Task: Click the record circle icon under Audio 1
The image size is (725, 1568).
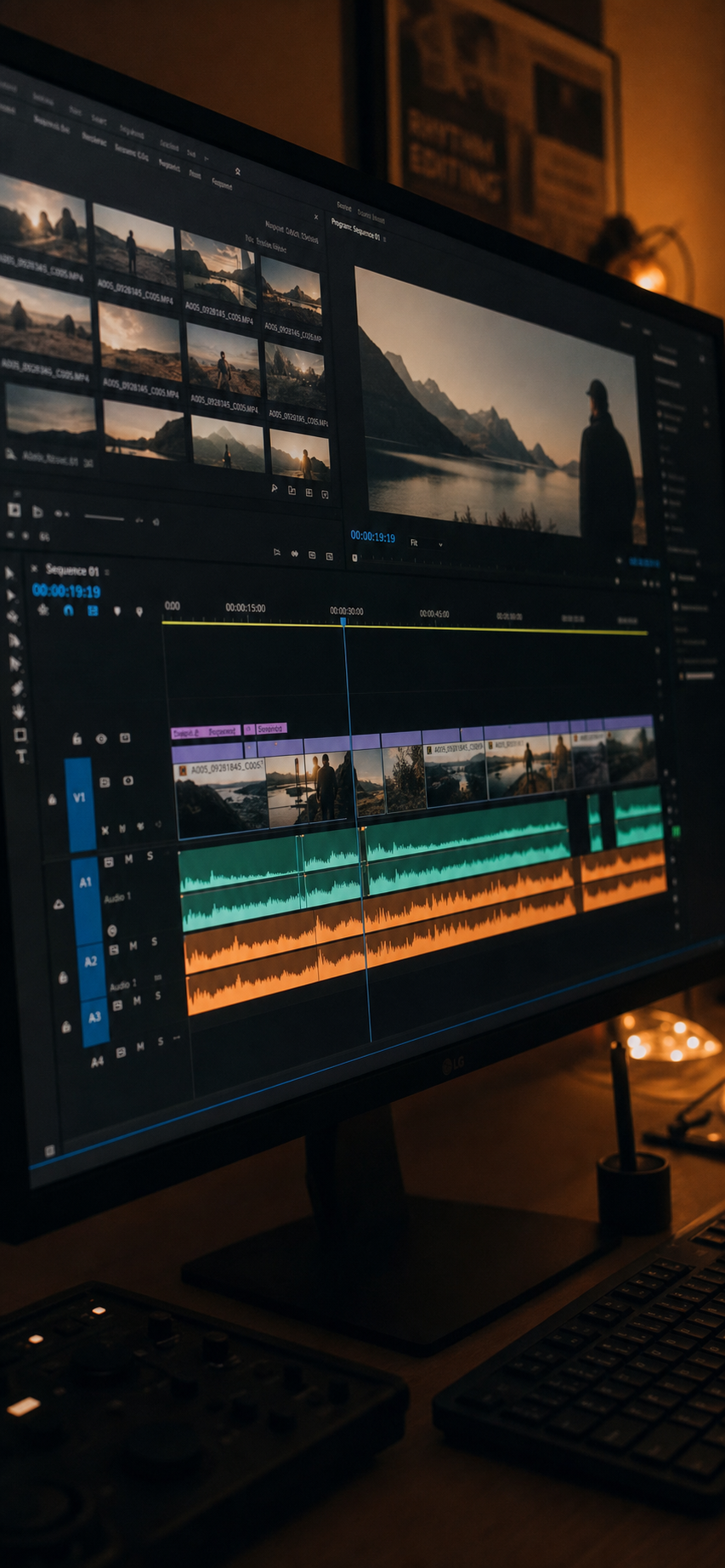Action: pos(112,930)
